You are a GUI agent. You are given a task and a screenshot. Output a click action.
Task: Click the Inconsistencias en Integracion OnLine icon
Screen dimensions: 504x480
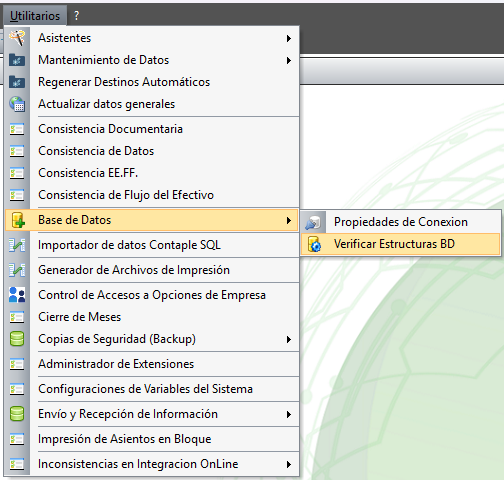(x=17, y=464)
